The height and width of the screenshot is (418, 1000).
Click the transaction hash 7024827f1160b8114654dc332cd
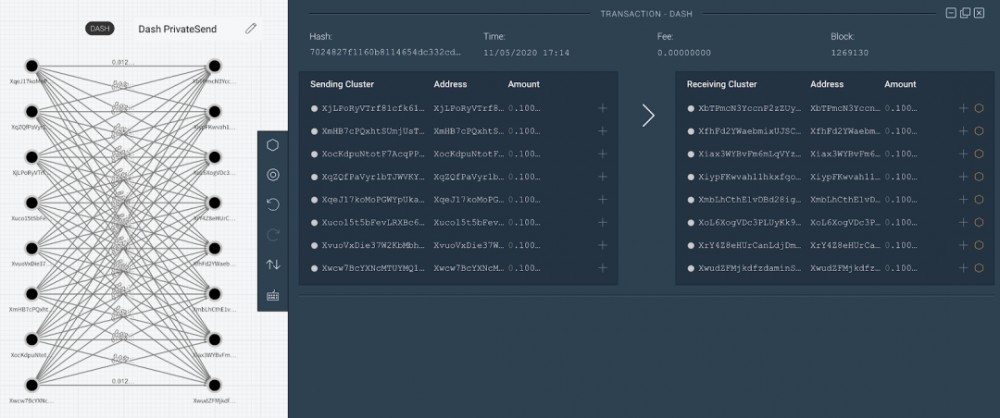(x=385, y=52)
